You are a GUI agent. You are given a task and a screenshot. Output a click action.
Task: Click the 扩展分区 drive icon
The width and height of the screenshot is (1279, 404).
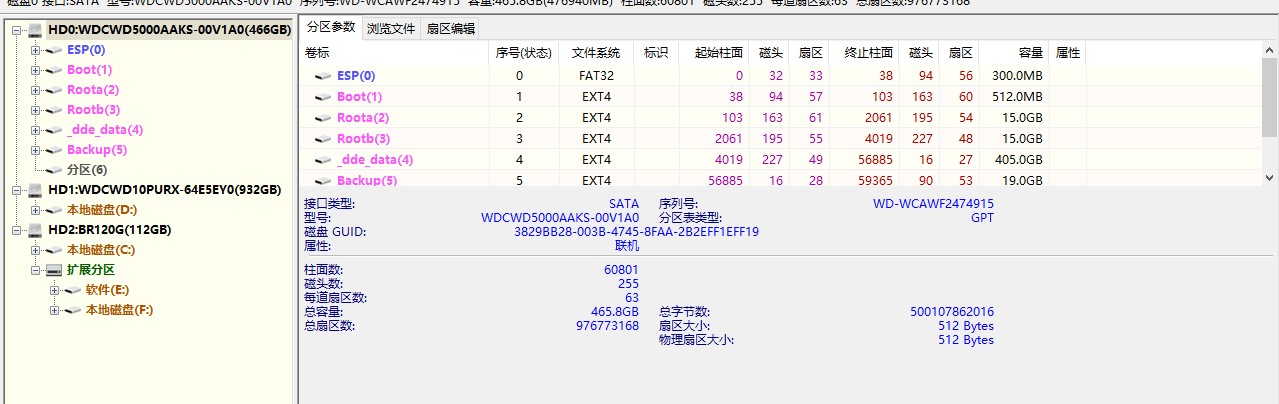pyautogui.click(x=54, y=270)
